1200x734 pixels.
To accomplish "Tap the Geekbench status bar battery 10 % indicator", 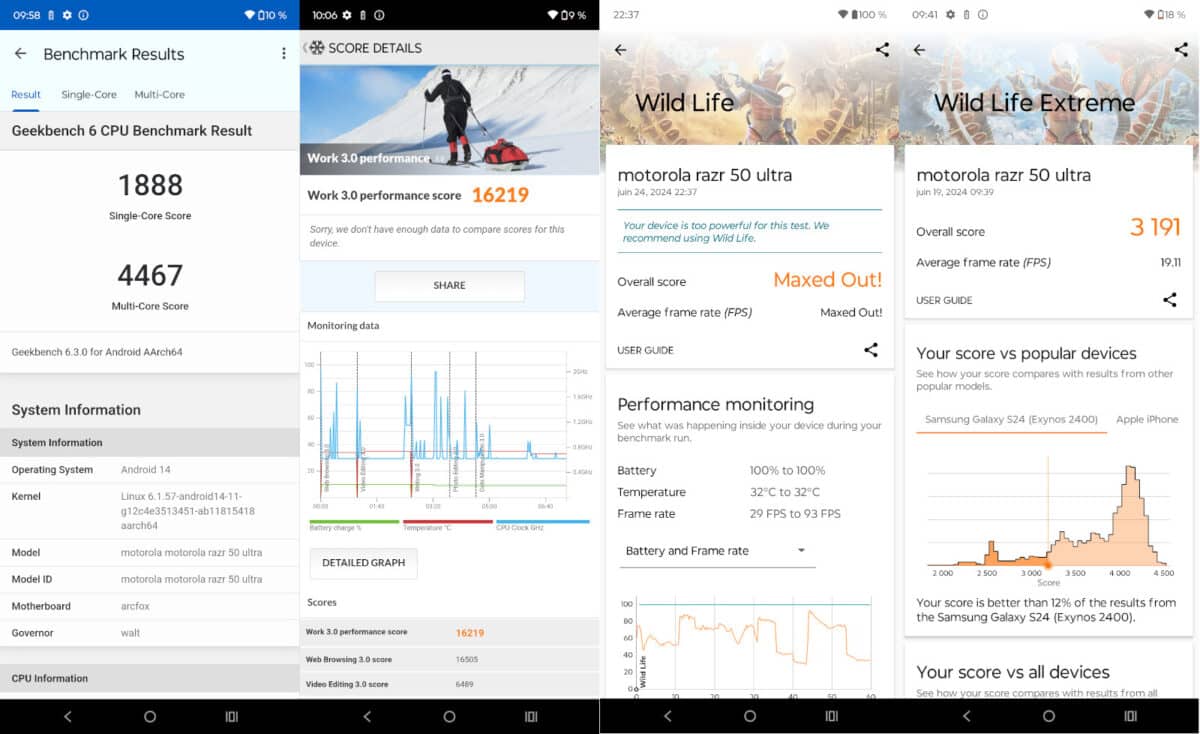I will coord(272,15).
